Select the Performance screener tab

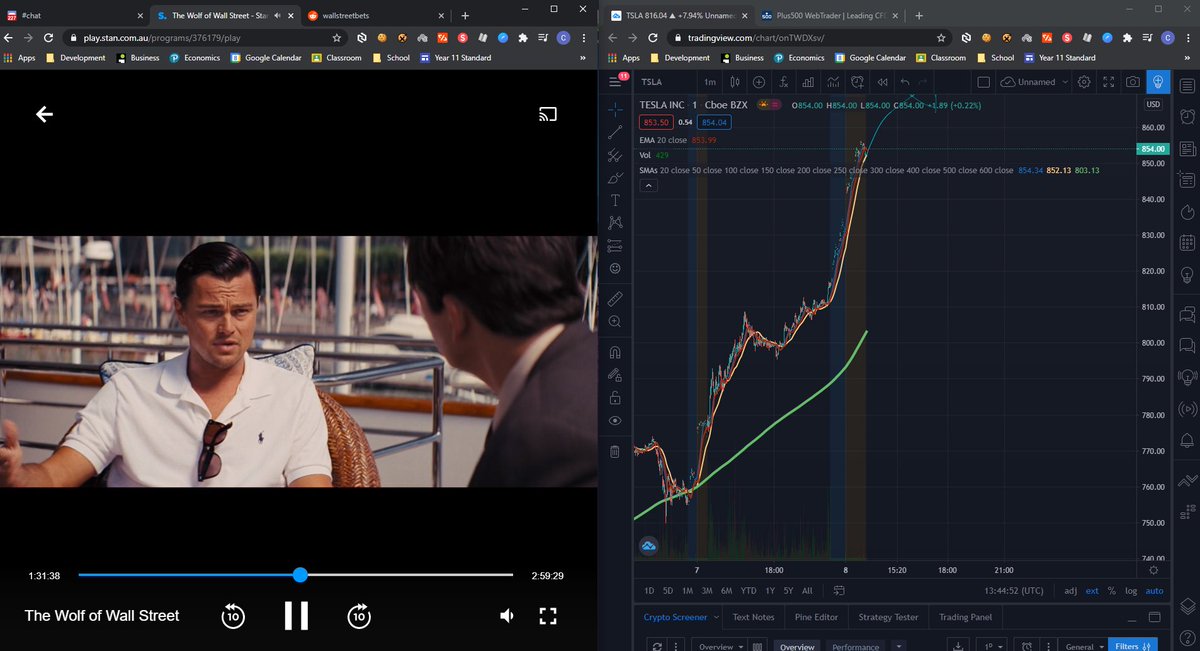click(856, 646)
